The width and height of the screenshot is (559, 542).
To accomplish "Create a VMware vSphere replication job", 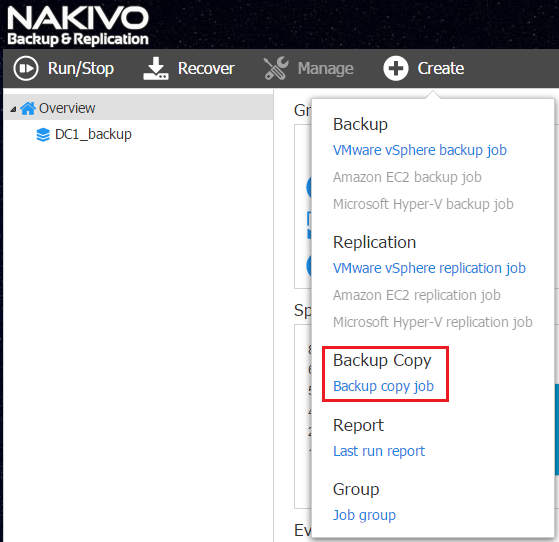I will [429, 268].
